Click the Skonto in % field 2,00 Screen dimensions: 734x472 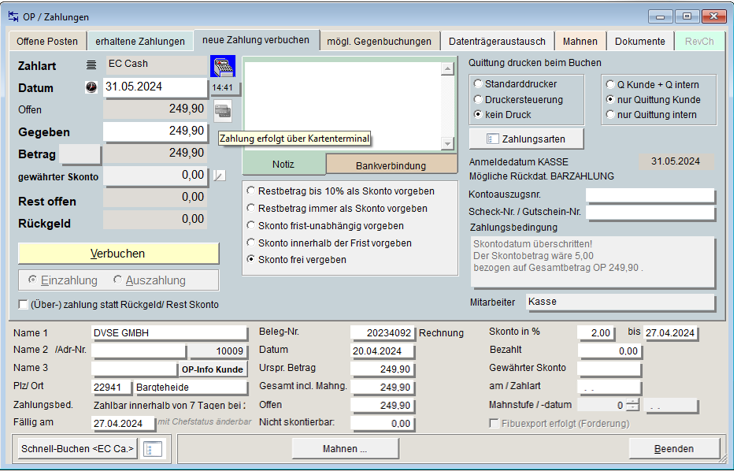pos(595,333)
